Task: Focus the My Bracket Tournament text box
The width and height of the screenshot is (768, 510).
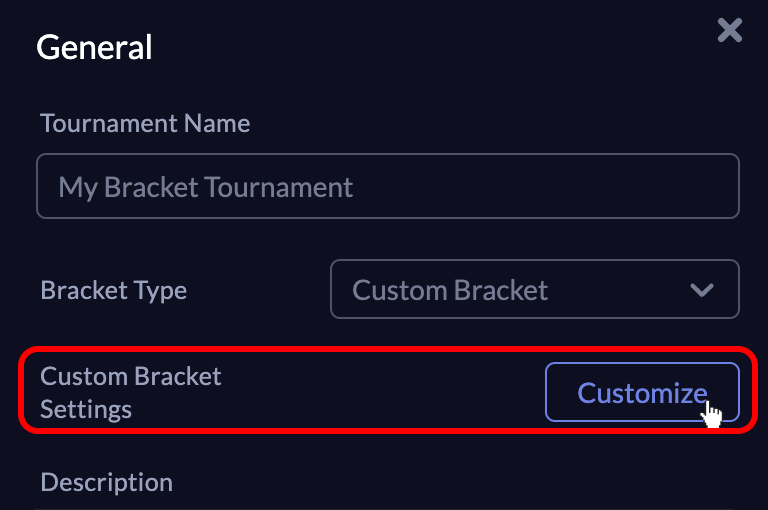Action: tap(387, 186)
